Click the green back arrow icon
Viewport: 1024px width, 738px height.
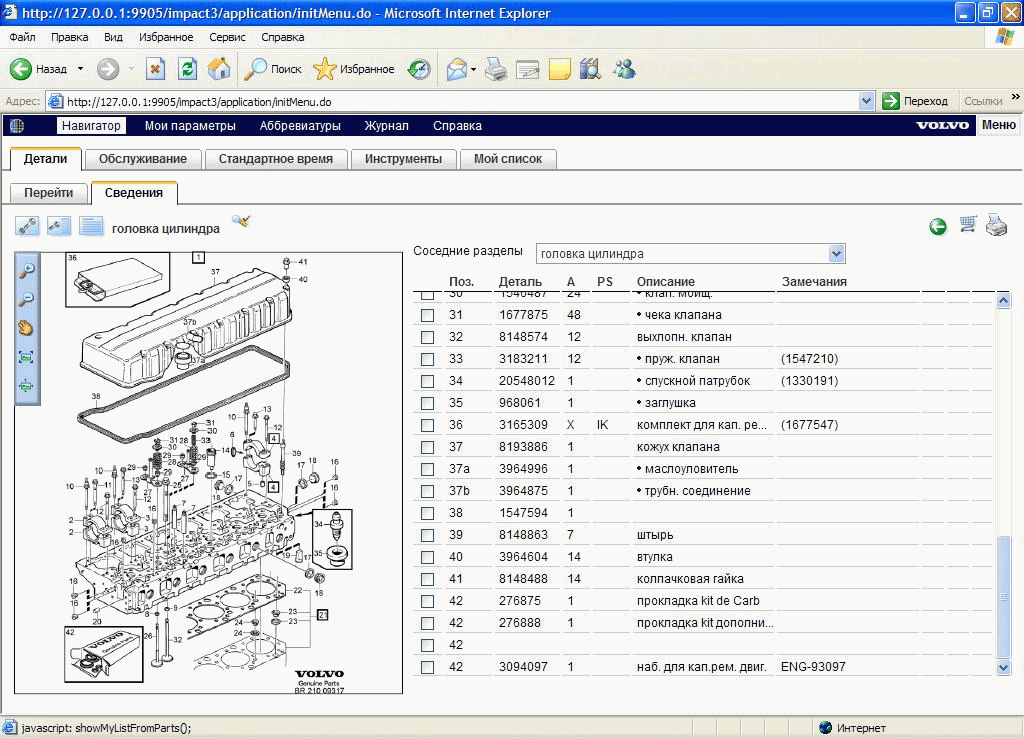[x=938, y=227]
